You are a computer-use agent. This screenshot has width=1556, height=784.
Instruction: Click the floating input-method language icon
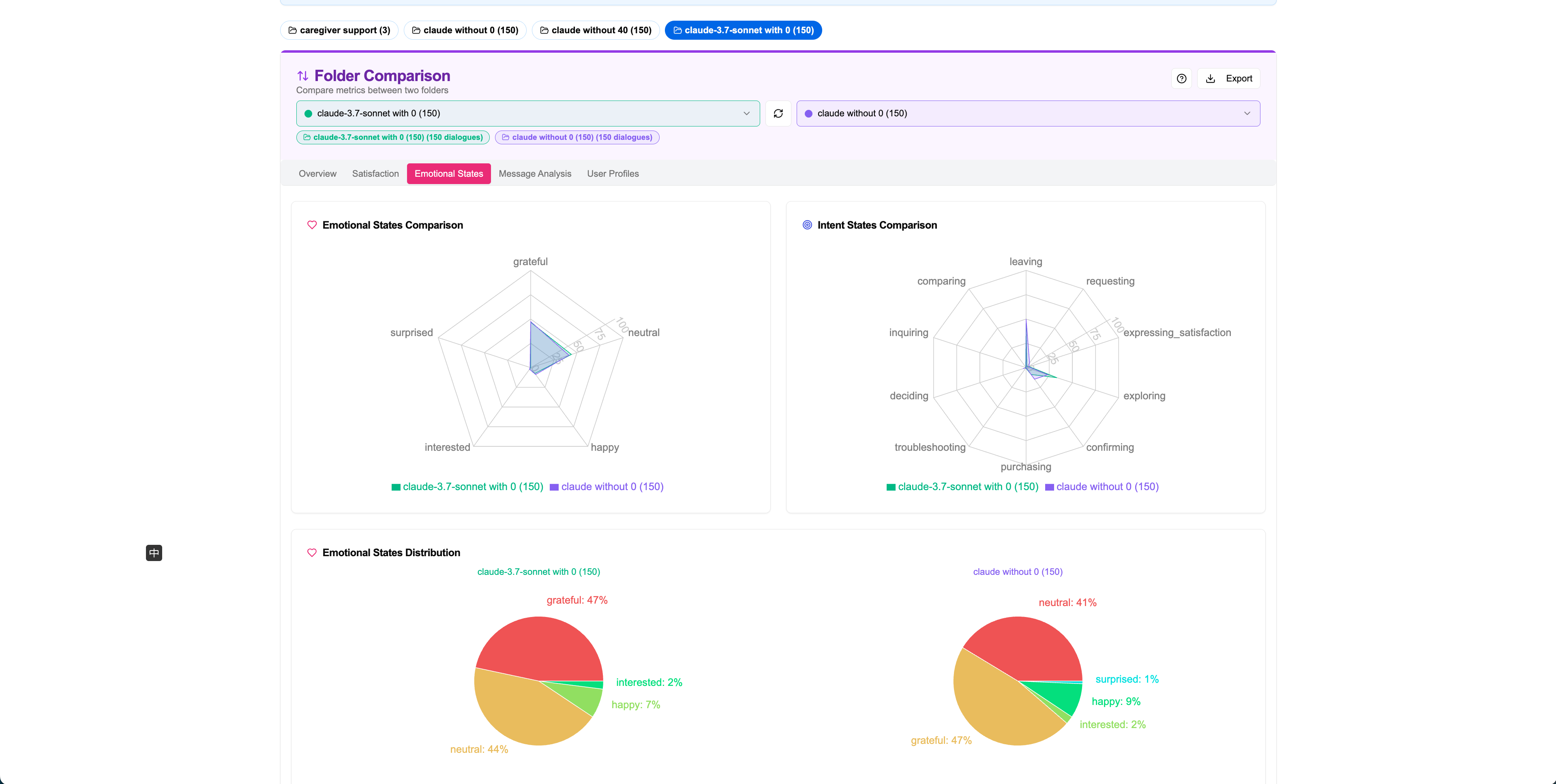coord(154,553)
